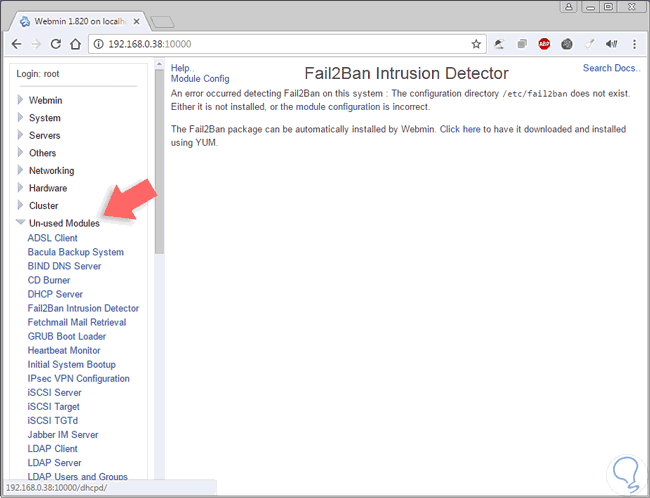Close the Webmin 1.820 tab
This screenshot has width=650, height=498.
coord(136,22)
